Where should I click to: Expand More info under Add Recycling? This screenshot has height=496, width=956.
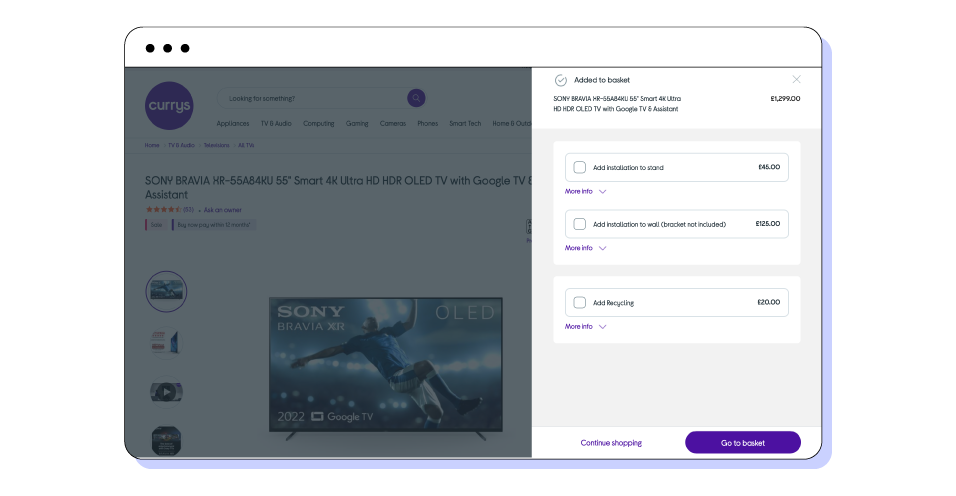586,326
